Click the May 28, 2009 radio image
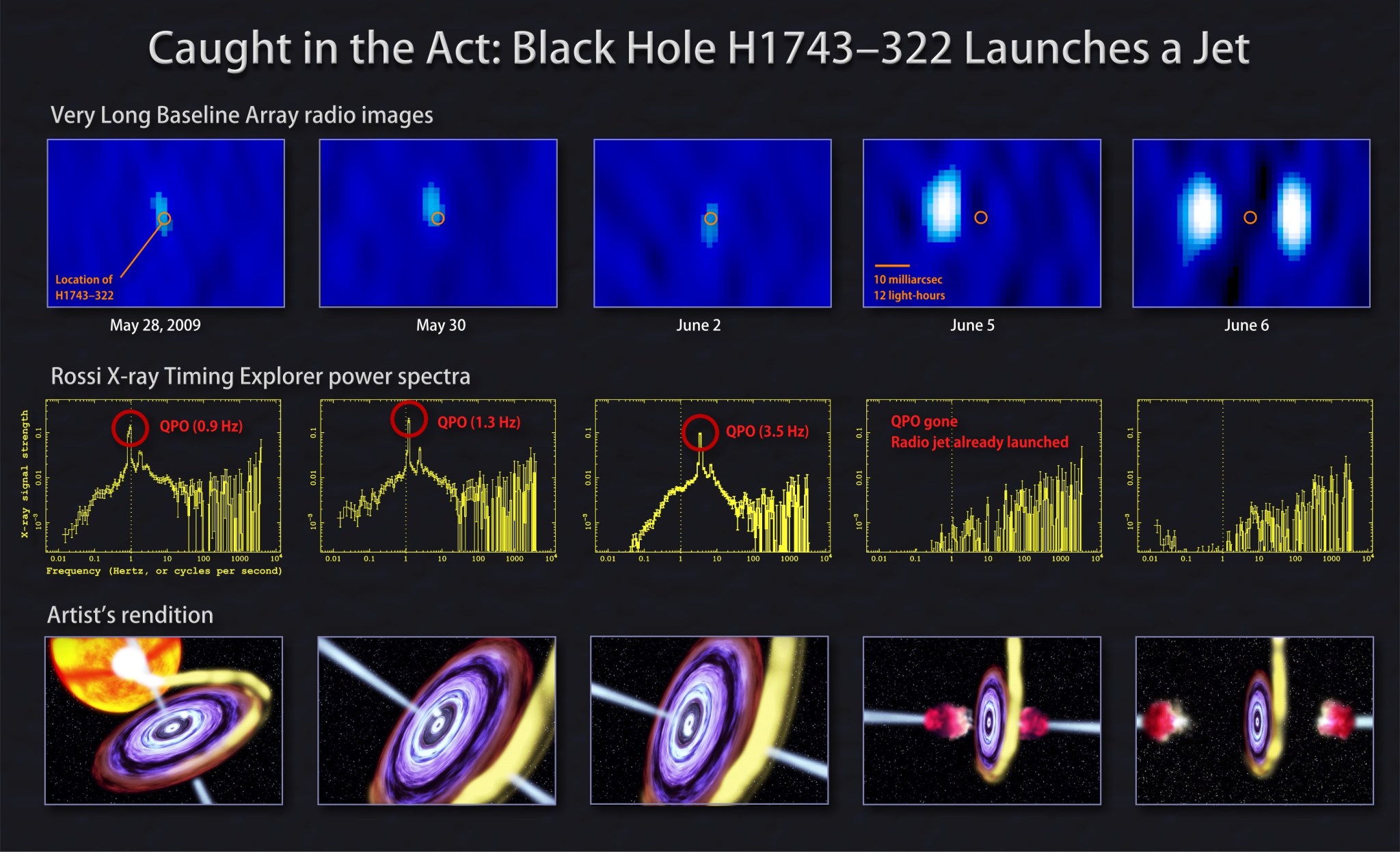This screenshot has height=852, width=1400. 166,224
